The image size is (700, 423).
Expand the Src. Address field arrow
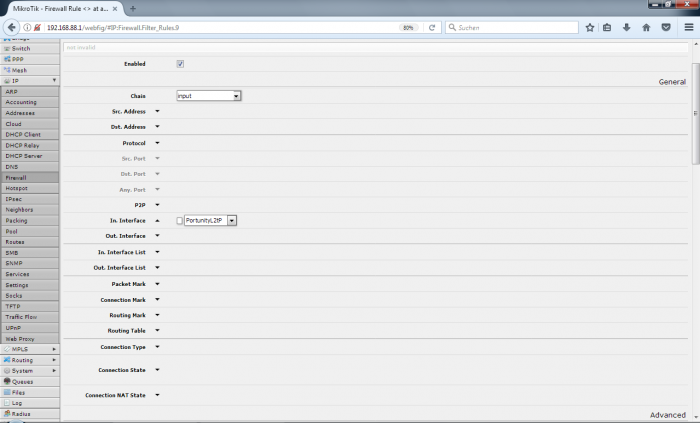pyautogui.click(x=157, y=112)
